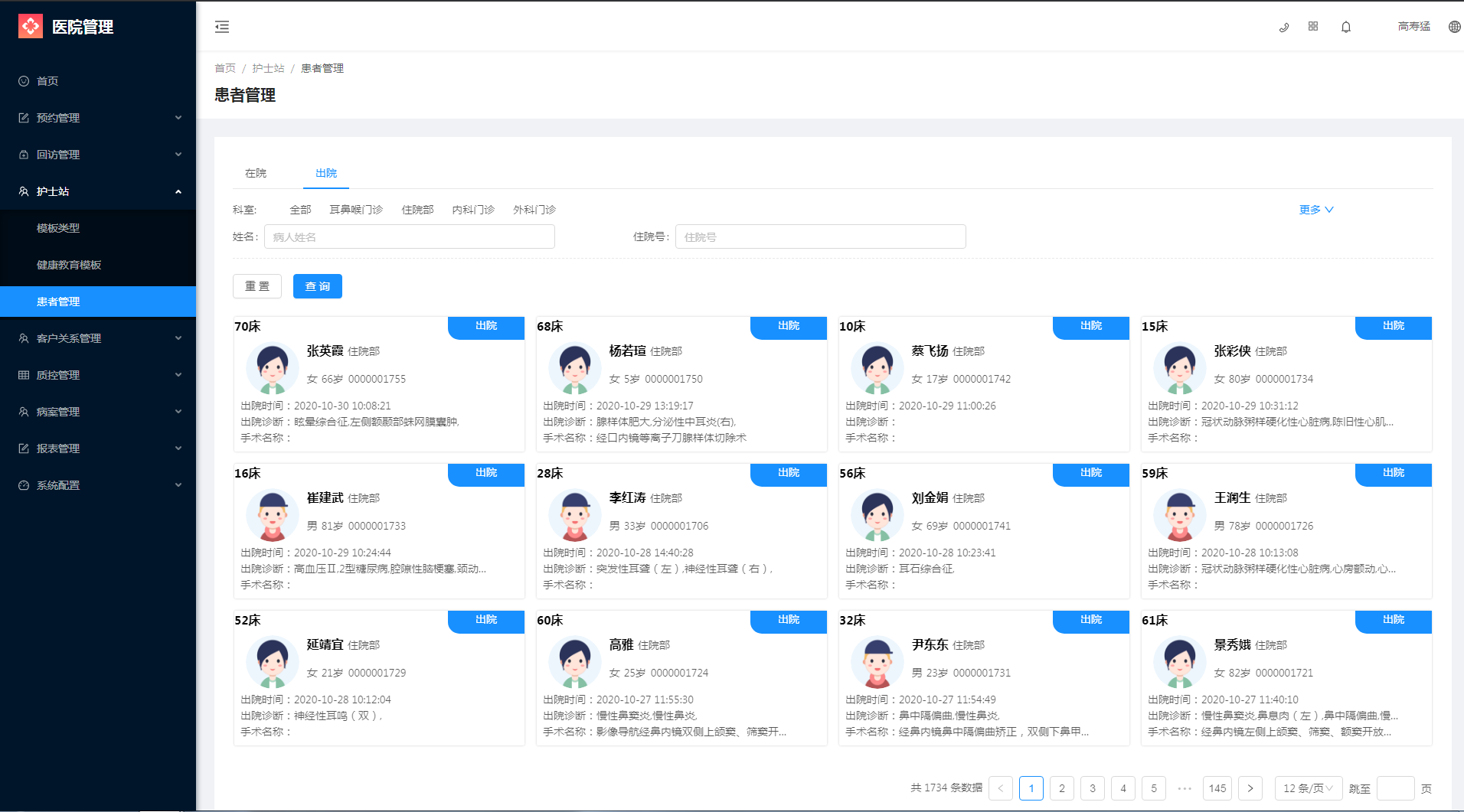Click the globe language icon
The height and width of the screenshot is (812, 1464).
(x=1455, y=27)
